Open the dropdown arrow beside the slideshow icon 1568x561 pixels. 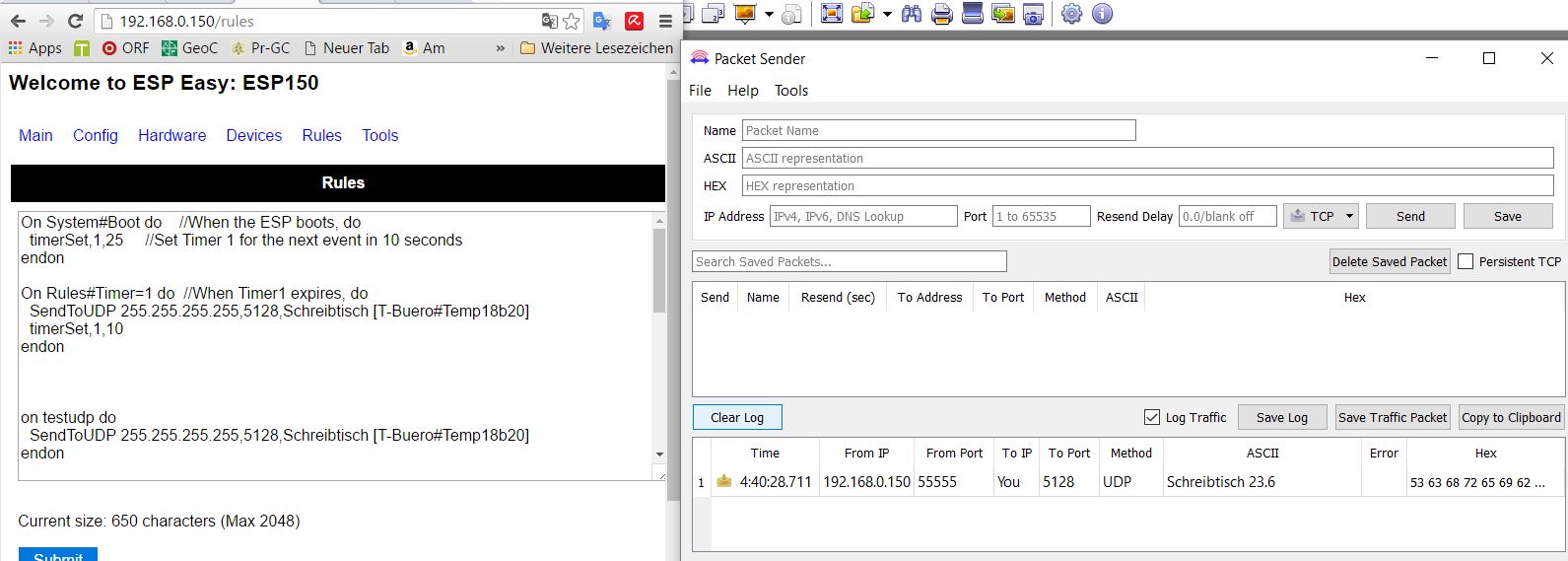[769, 14]
